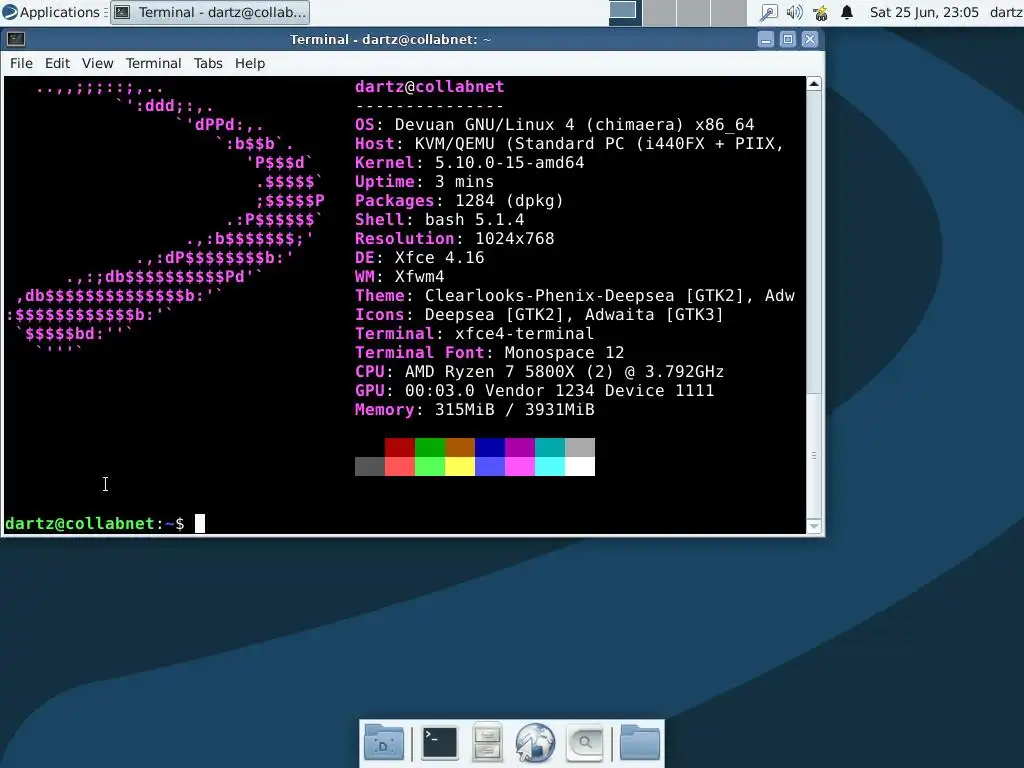
Task: Click the bright yellow color block
Action: [460, 466]
